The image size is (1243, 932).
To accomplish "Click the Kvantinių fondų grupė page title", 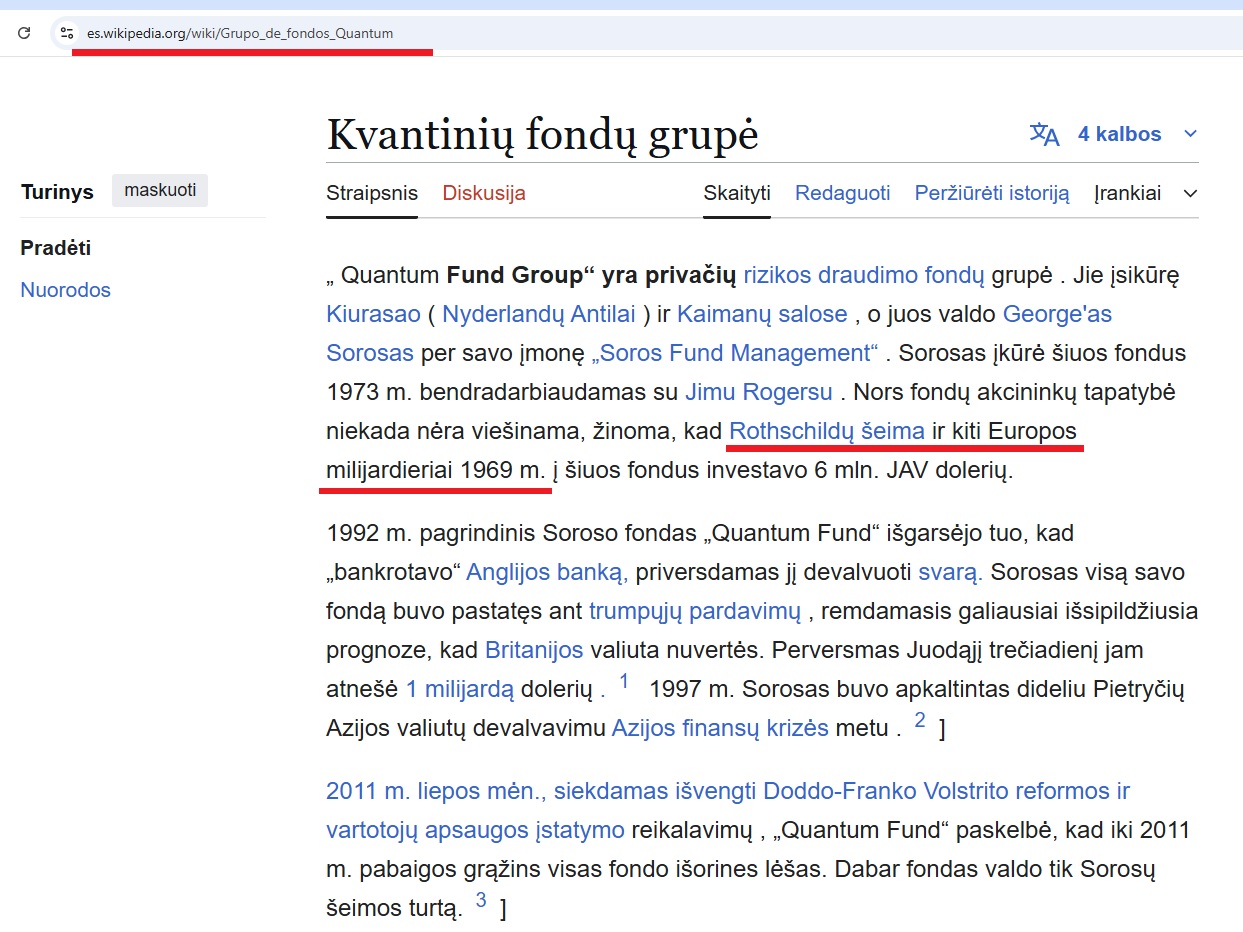I will pos(543,134).
